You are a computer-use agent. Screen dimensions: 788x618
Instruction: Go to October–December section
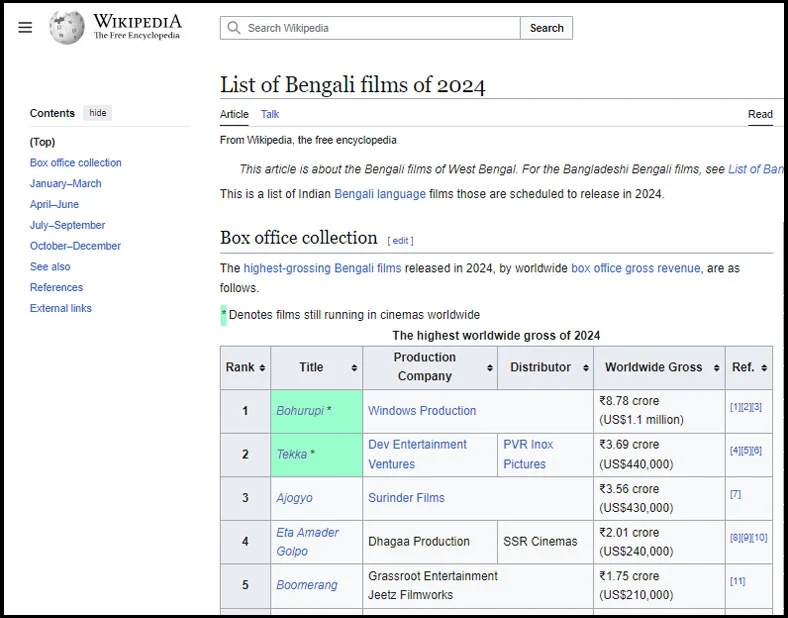(75, 246)
